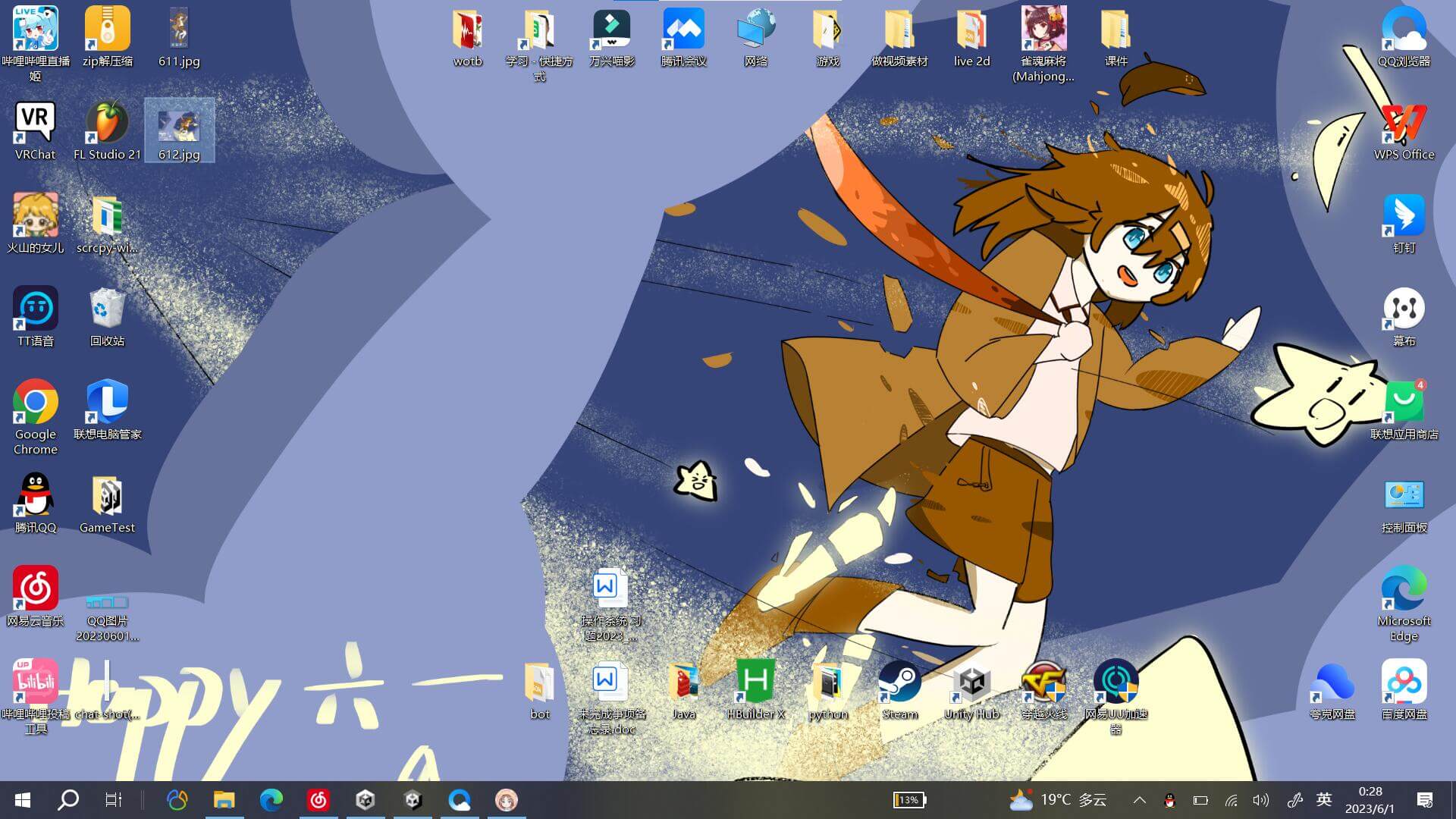This screenshot has width=1456, height=819.
Task: Open the Java folder icon
Action: coord(683,690)
